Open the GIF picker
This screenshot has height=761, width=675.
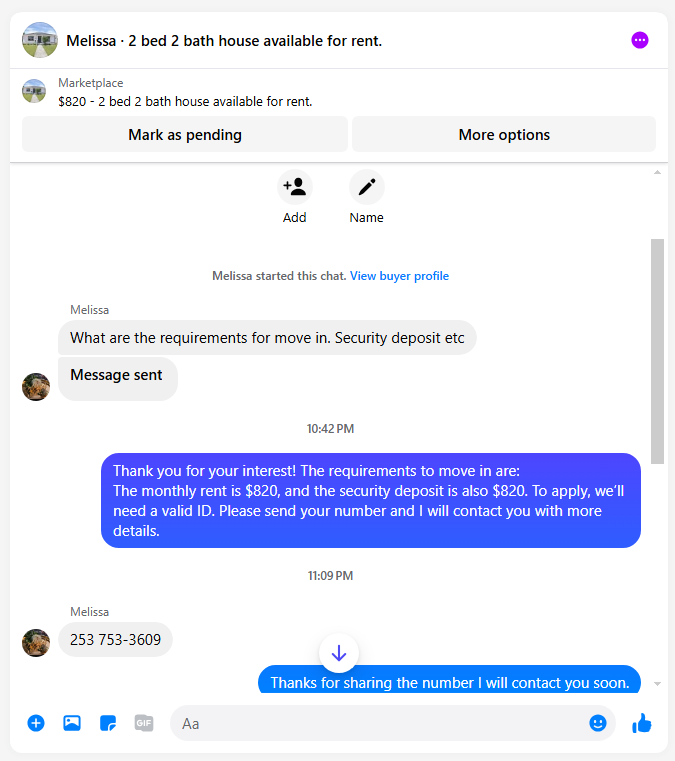point(144,723)
